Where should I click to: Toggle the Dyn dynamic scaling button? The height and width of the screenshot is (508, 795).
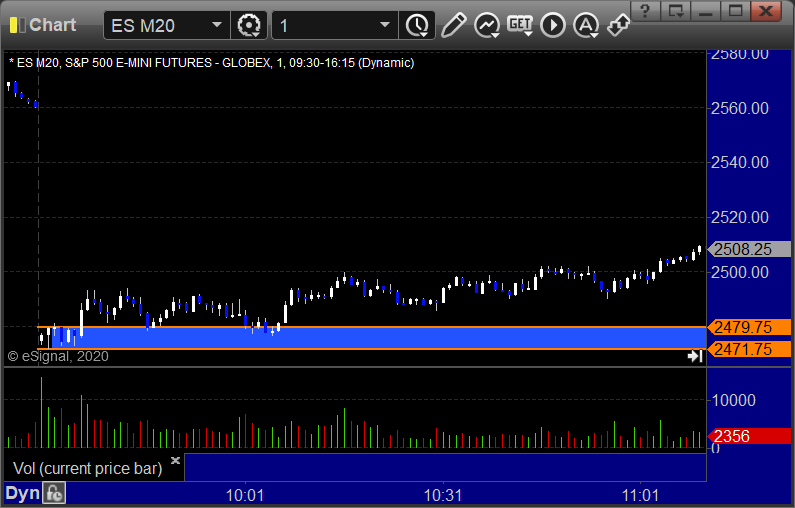point(22,493)
